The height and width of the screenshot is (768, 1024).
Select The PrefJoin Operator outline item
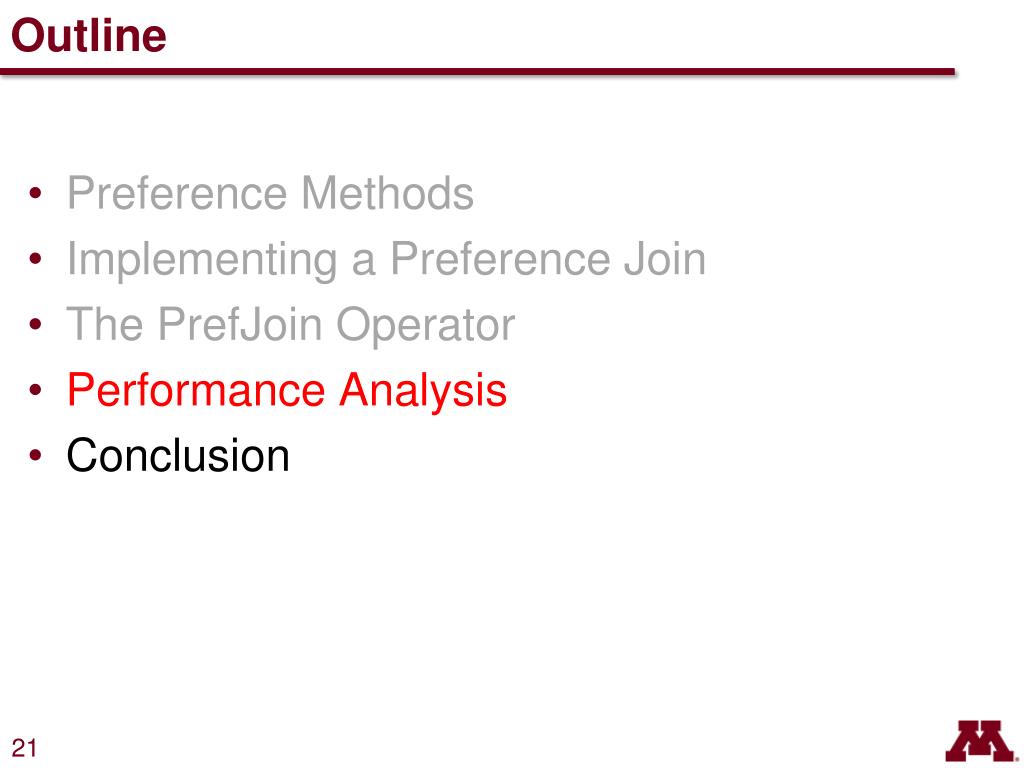click(291, 325)
